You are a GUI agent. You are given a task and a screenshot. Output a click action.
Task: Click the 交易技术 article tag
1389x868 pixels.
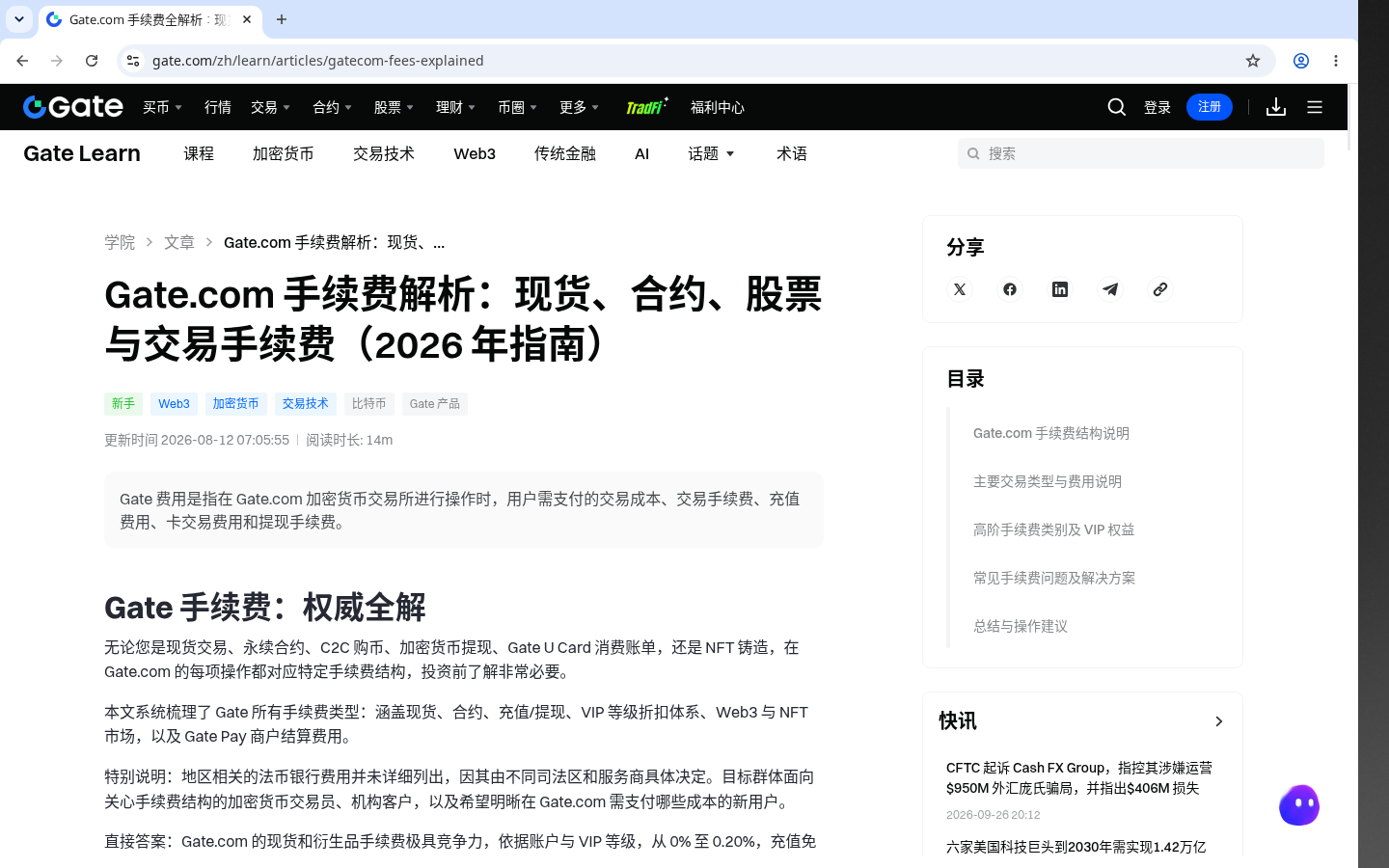click(306, 404)
